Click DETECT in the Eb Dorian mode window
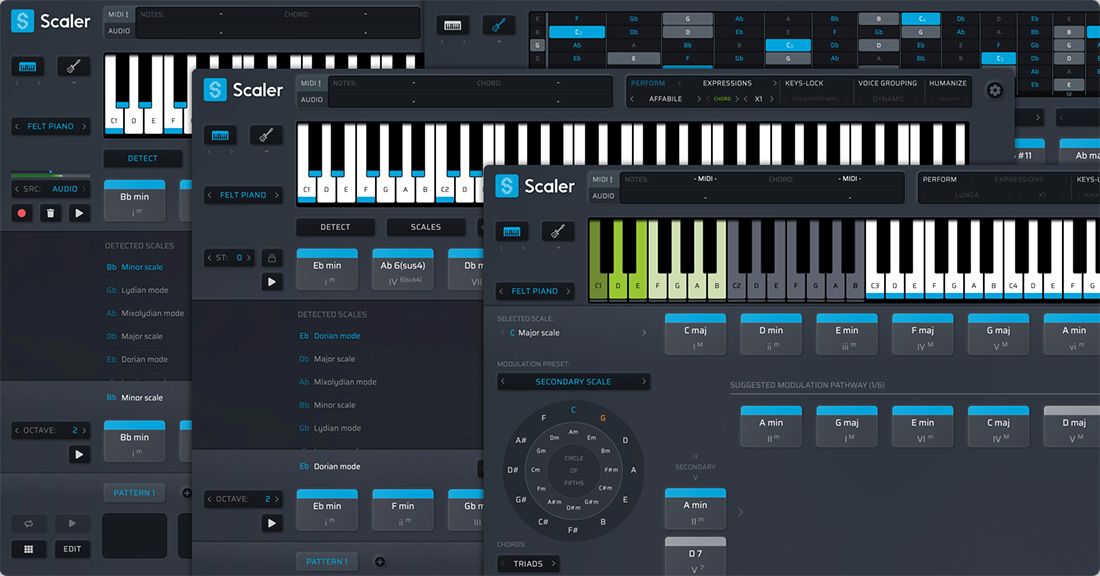 [x=335, y=227]
